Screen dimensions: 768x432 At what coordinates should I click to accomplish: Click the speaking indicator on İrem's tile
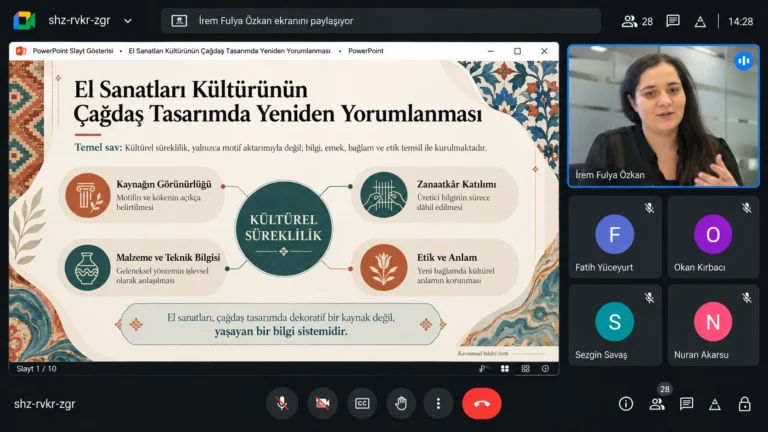pos(744,61)
